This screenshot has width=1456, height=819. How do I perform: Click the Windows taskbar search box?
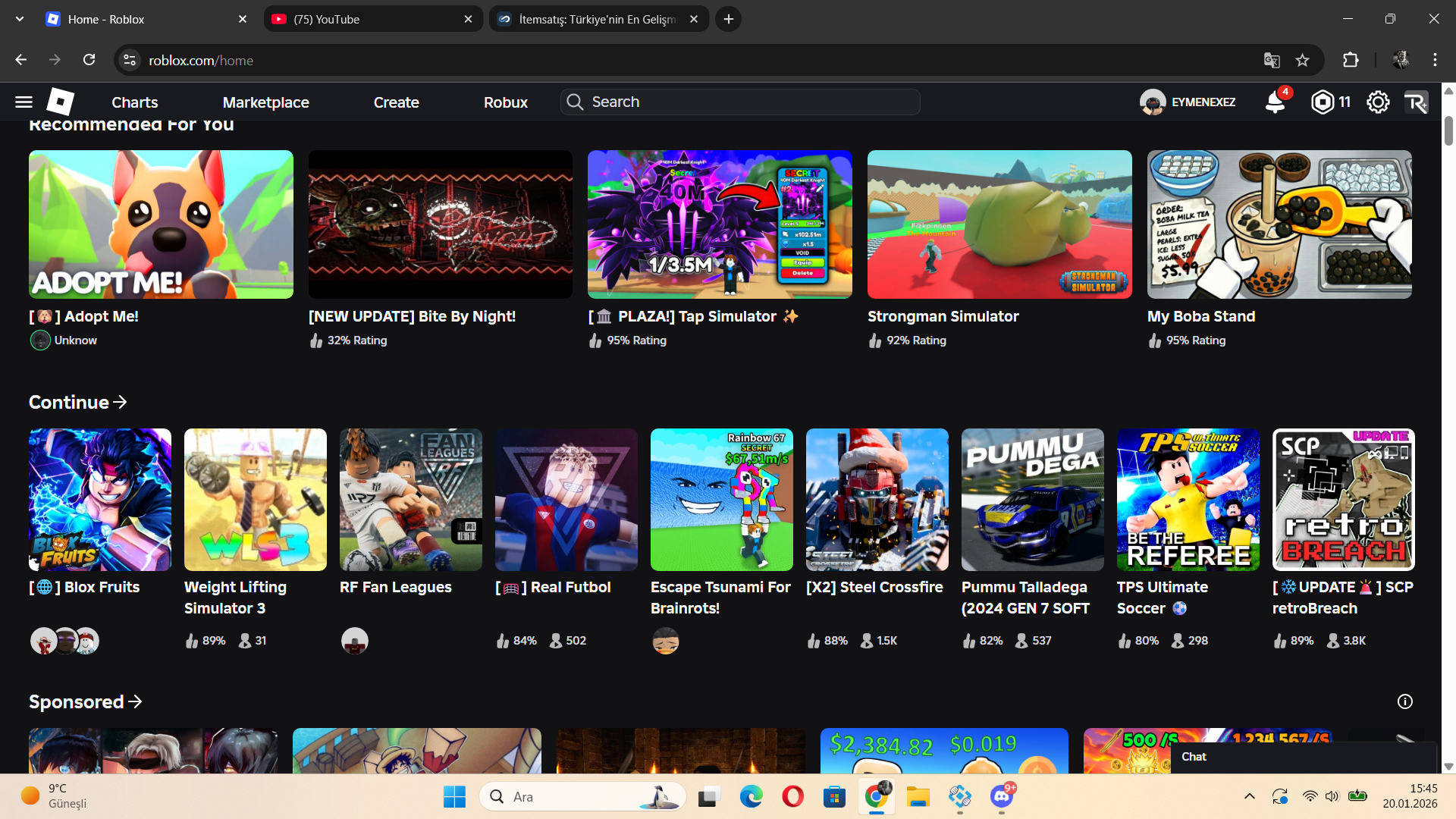click(x=582, y=796)
